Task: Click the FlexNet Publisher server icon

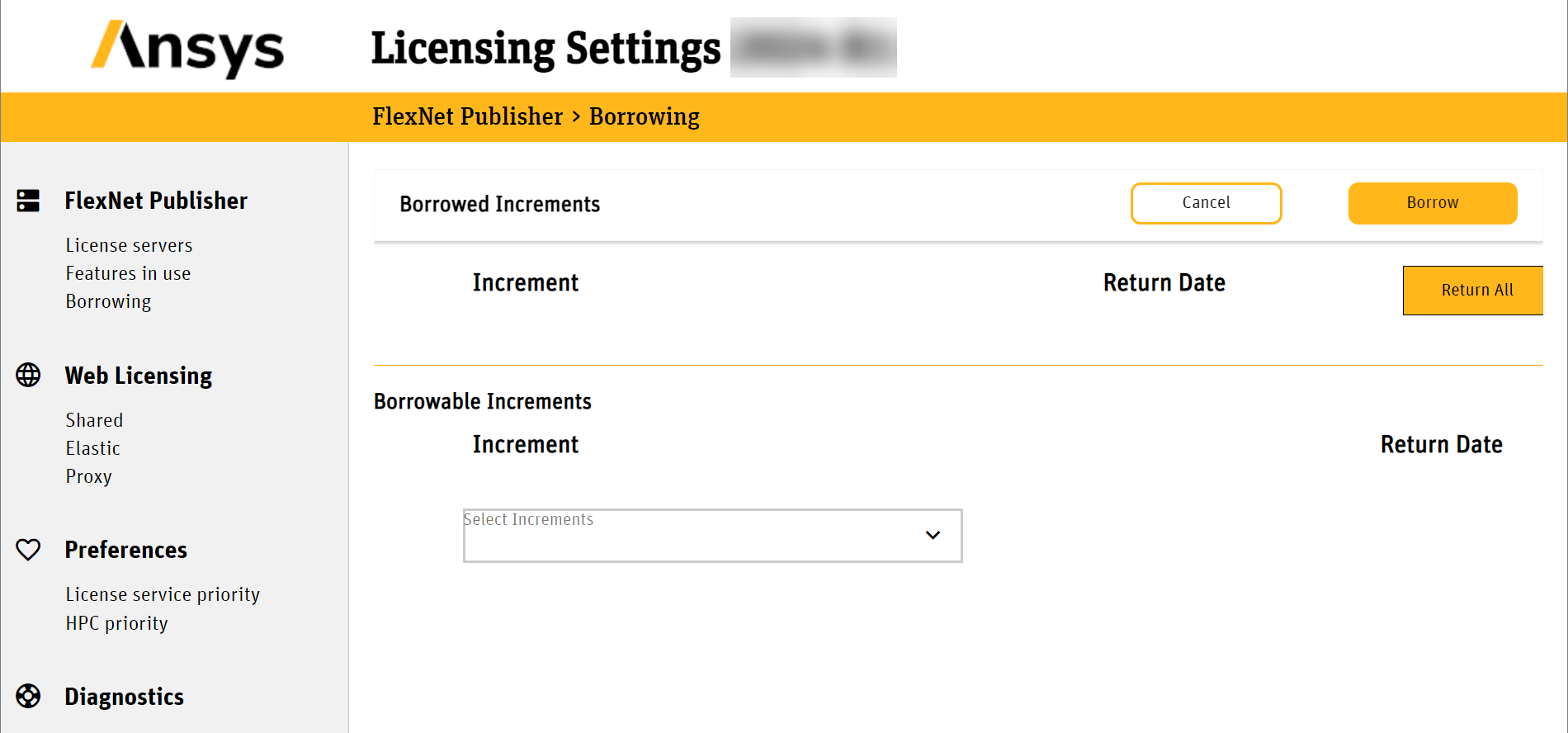Action: point(28,201)
